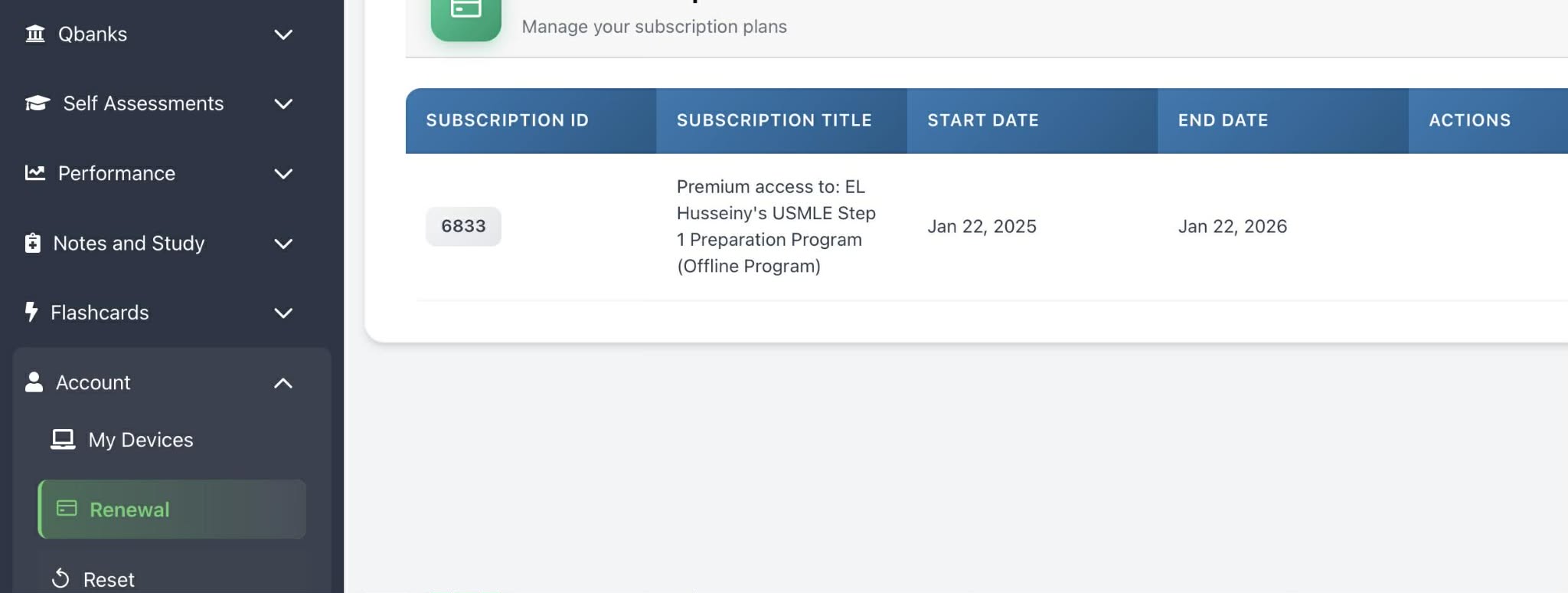Collapse the Account section chevron
The width and height of the screenshot is (1568, 593).
[x=283, y=383]
